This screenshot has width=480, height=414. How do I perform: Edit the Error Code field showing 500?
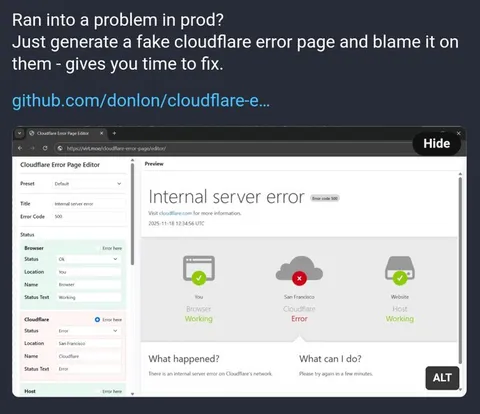click(x=89, y=217)
